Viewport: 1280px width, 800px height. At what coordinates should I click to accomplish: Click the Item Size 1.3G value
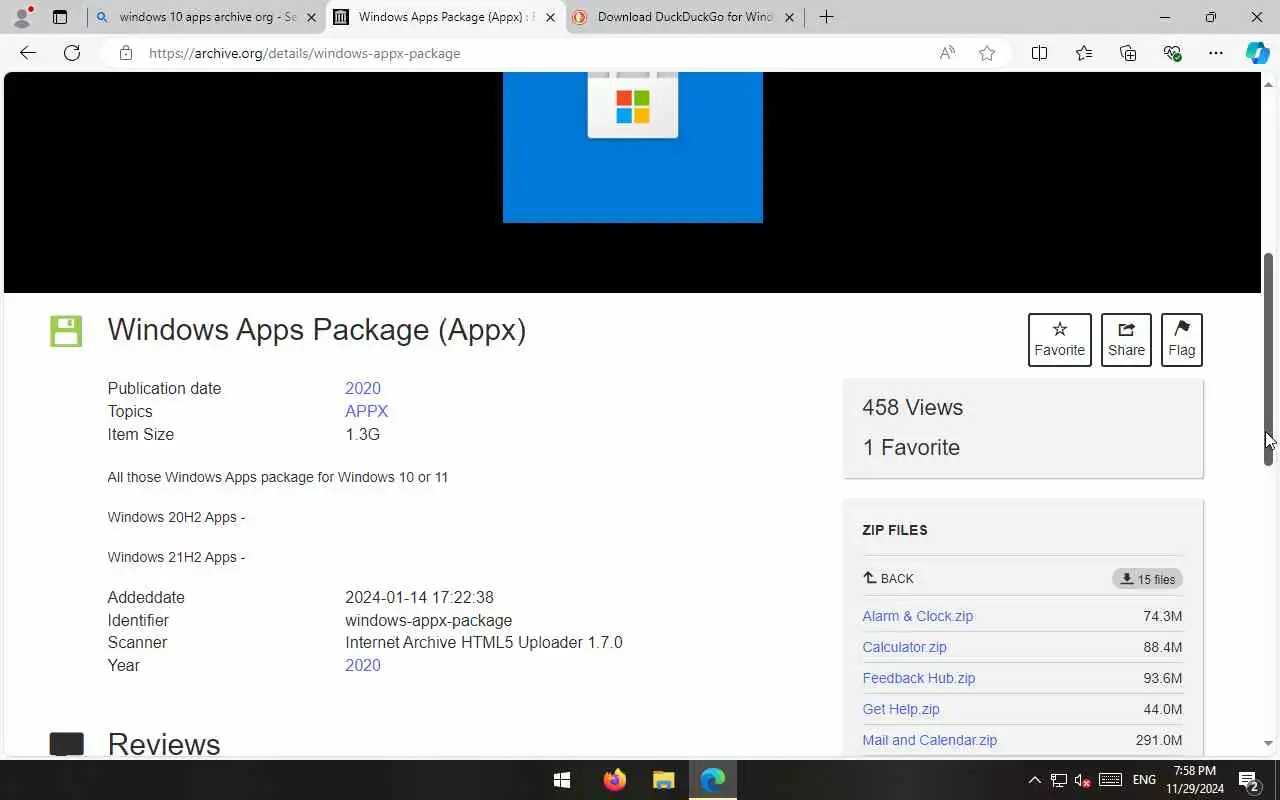click(362, 434)
